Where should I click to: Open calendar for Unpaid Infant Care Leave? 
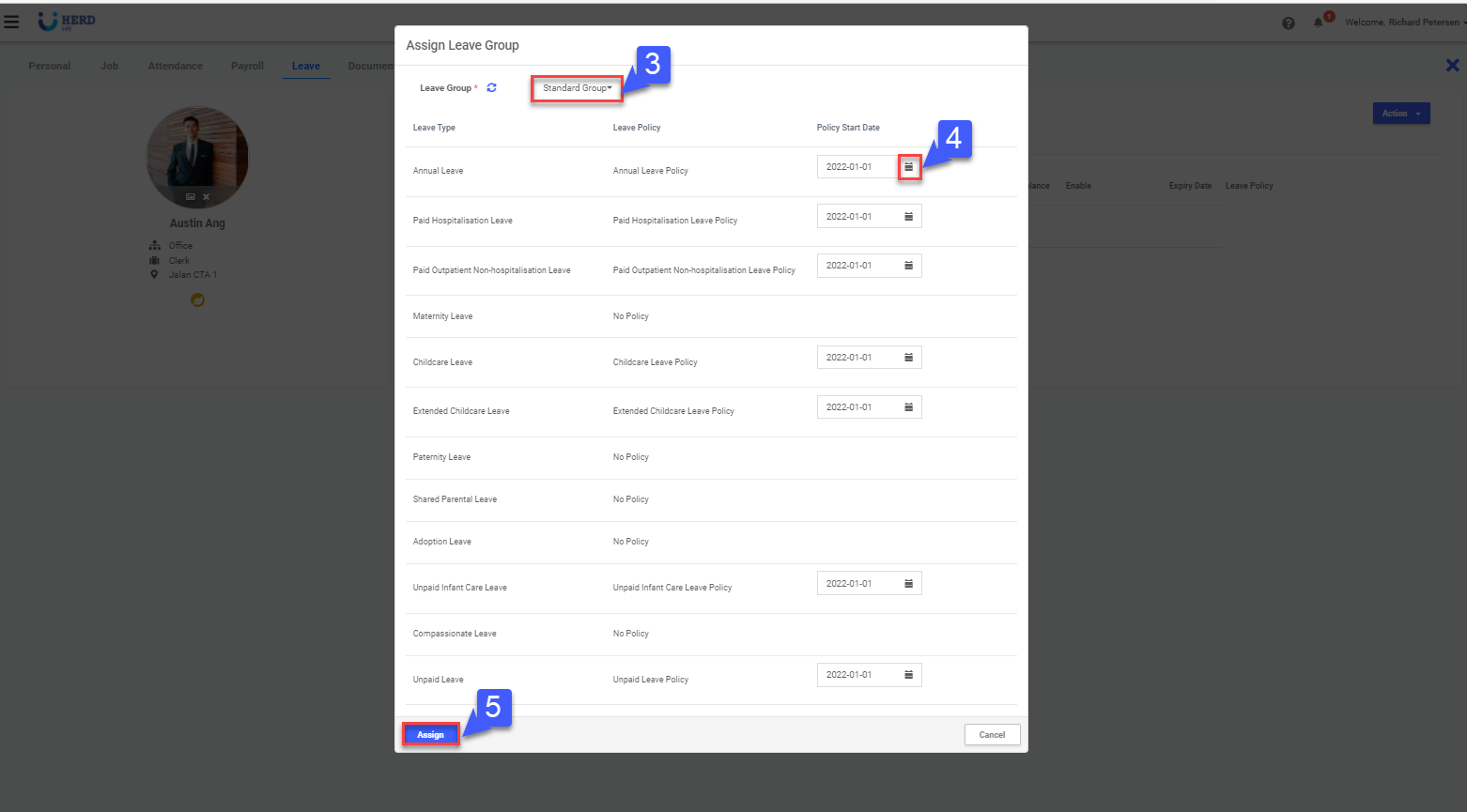click(908, 584)
